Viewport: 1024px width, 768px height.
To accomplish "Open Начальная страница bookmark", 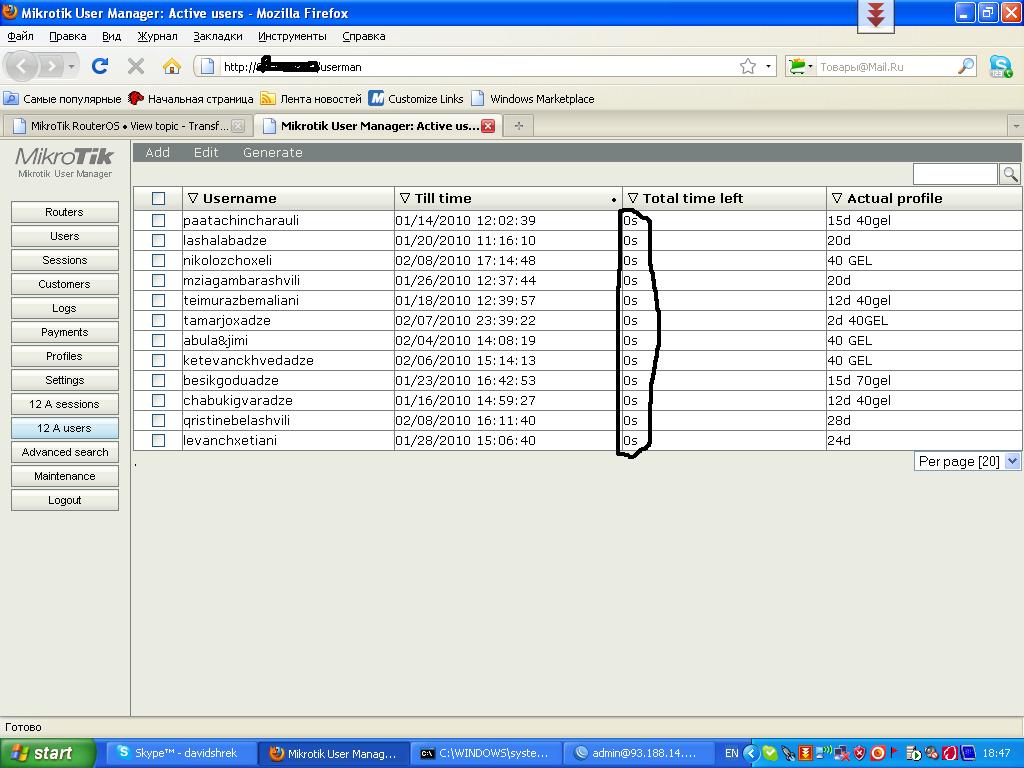I will 191,99.
